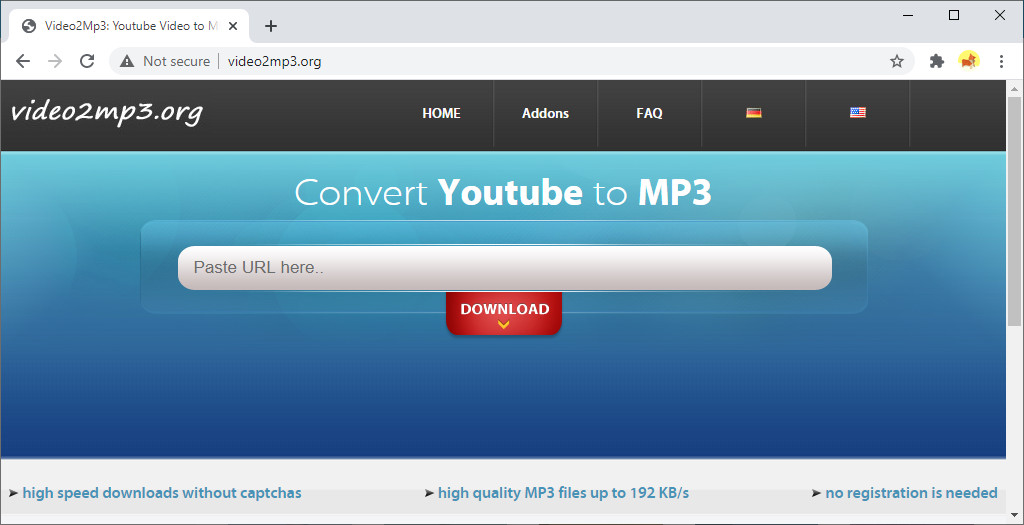Screen dimensions: 1024x525
Task: Click 'no registration is needed' text
Action: (x=911, y=493)
